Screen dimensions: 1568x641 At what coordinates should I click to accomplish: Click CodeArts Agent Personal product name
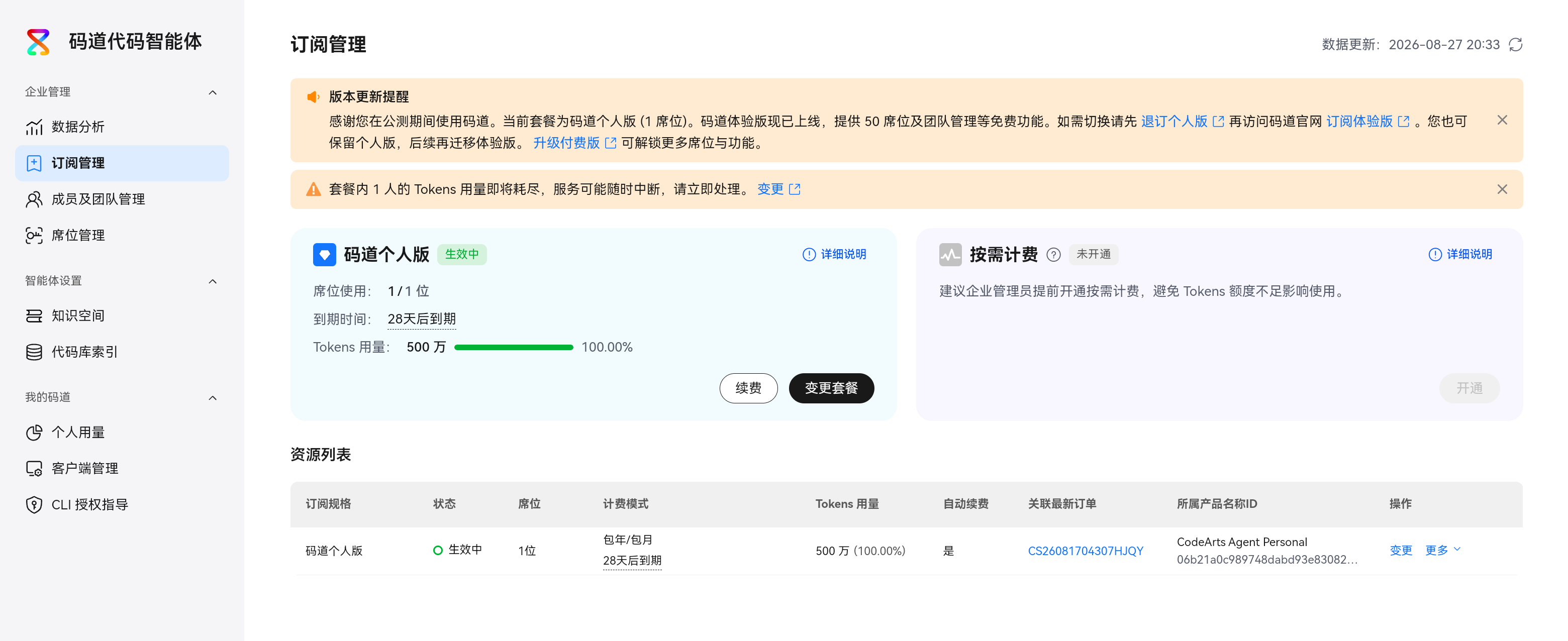[x=1242, y=542]
